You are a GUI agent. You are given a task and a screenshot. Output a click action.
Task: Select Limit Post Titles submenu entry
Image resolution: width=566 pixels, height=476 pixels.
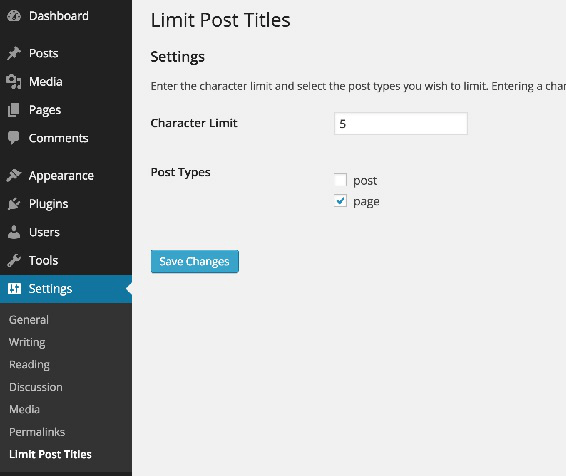50,454
